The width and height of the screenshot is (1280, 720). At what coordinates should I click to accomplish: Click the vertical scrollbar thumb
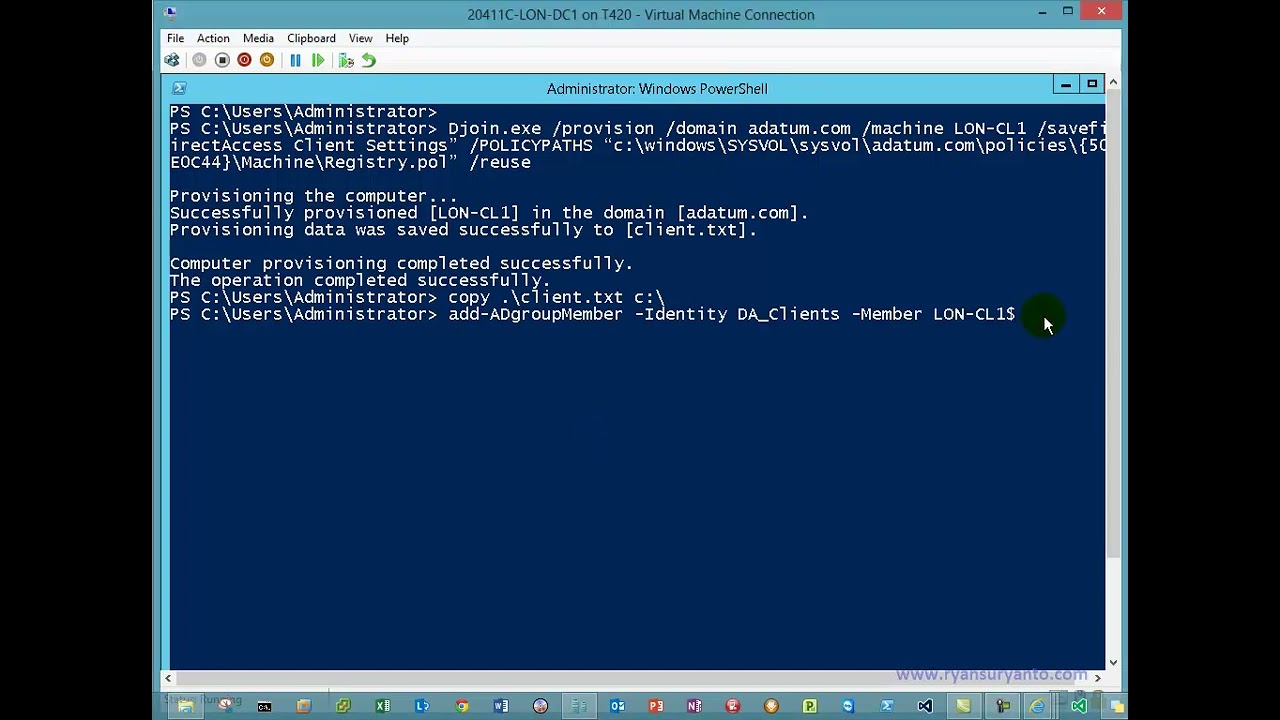[1113, 325]
